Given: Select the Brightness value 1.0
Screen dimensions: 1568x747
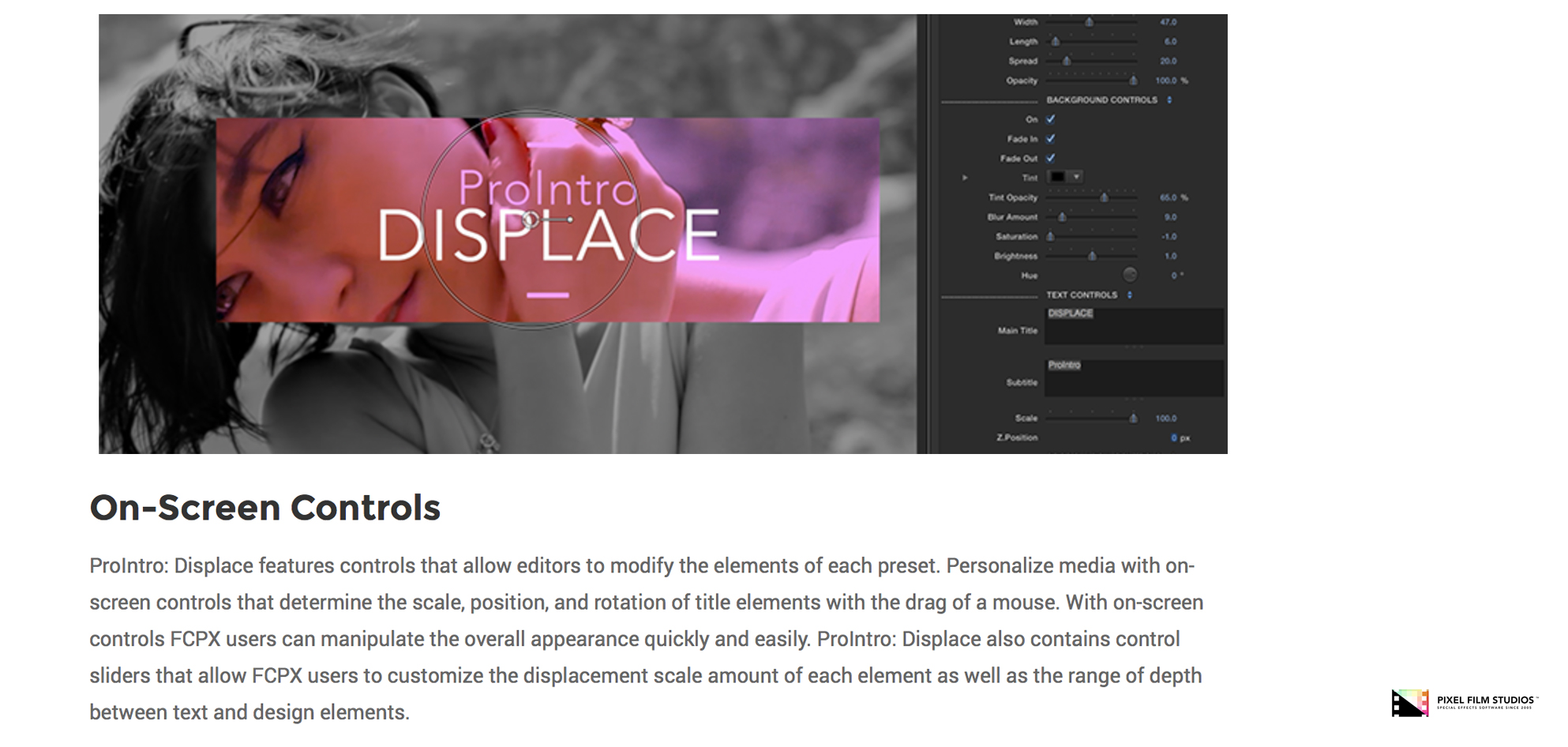Looking at the screenshot, I should (1171, 256).
